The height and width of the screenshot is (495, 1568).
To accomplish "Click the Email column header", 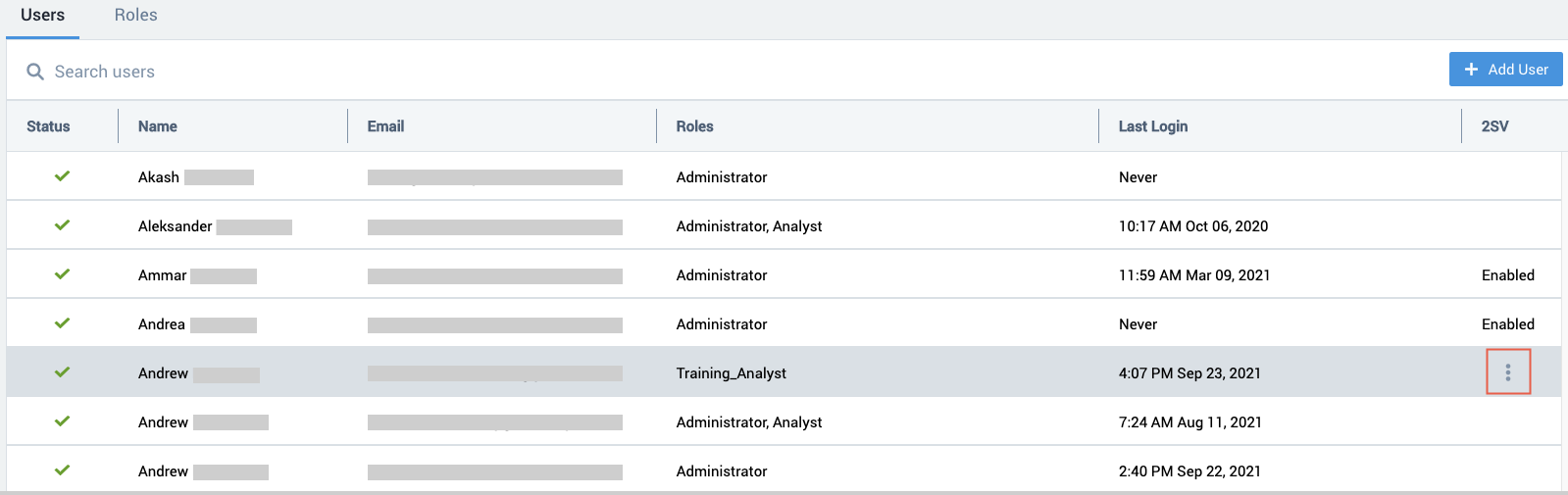I will (385, 126).
